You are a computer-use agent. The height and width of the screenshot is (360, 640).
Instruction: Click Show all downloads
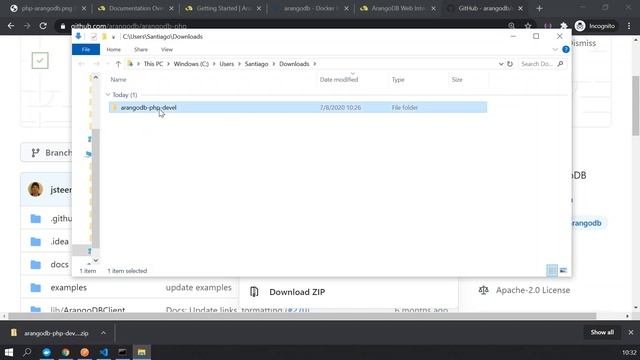(602, 332)
